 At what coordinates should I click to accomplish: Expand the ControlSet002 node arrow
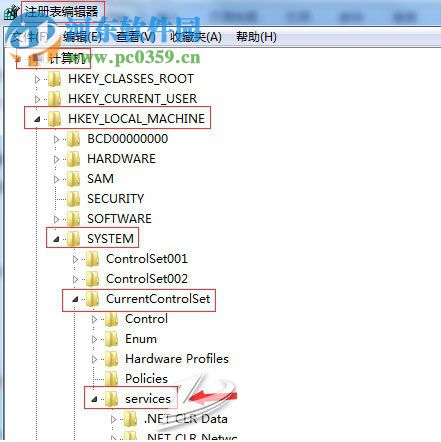pyautogui.click(x=75, y=279)
